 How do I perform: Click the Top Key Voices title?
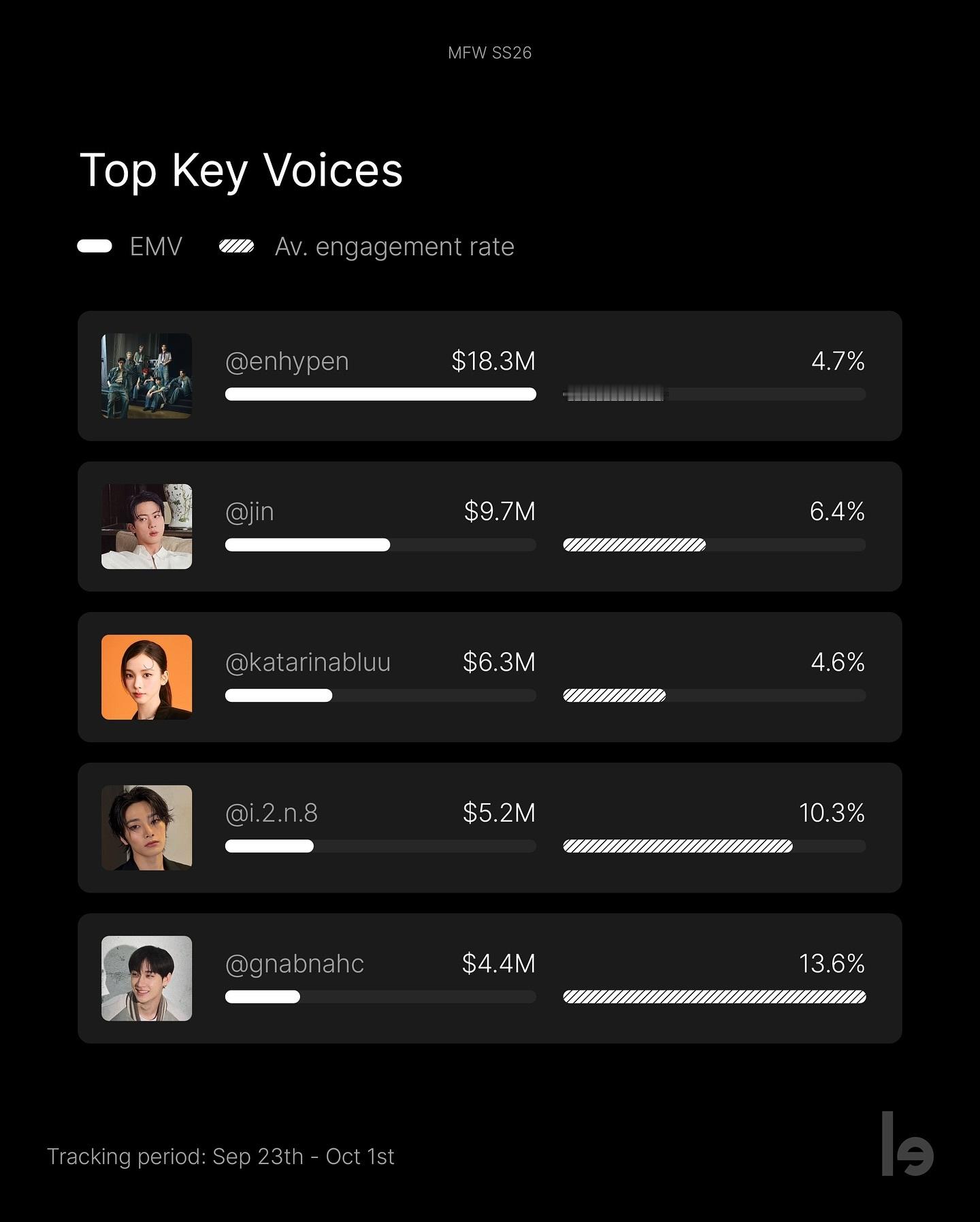[x=241, y=170]
